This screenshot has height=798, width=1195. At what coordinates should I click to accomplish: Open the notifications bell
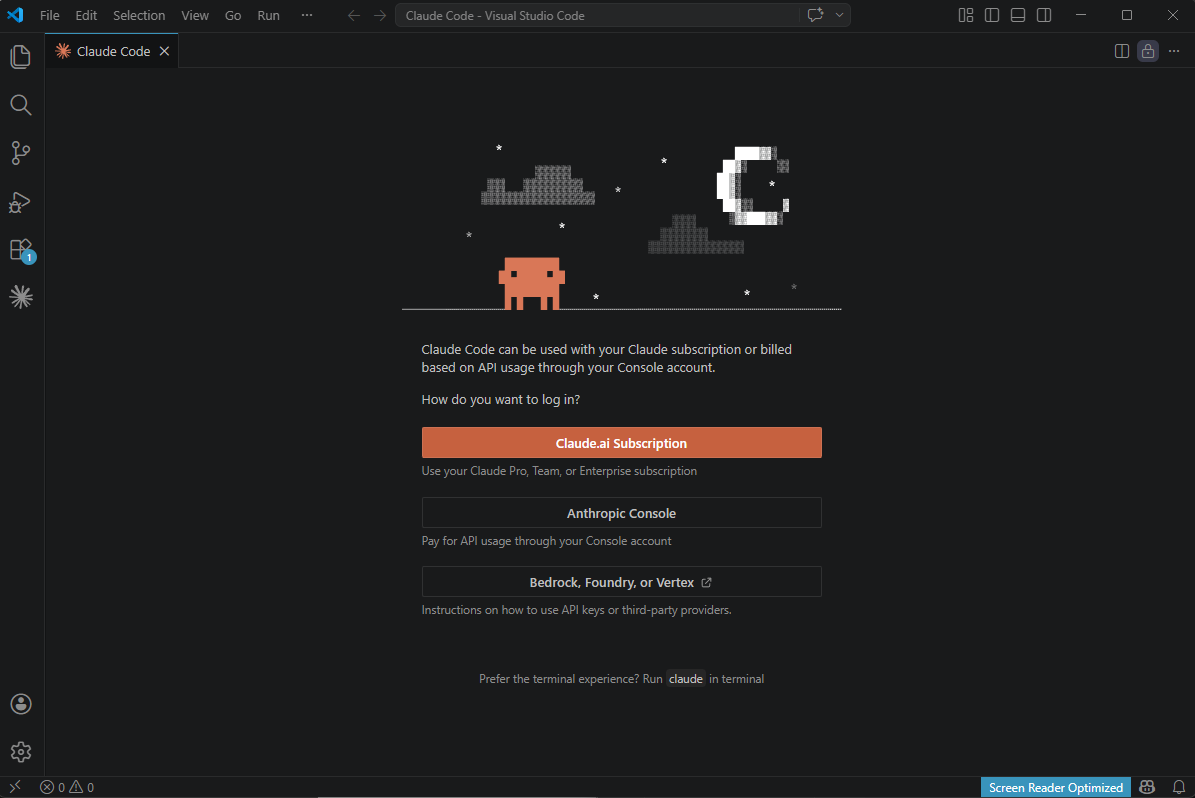pyautogui.click(x=1178, y=787)
